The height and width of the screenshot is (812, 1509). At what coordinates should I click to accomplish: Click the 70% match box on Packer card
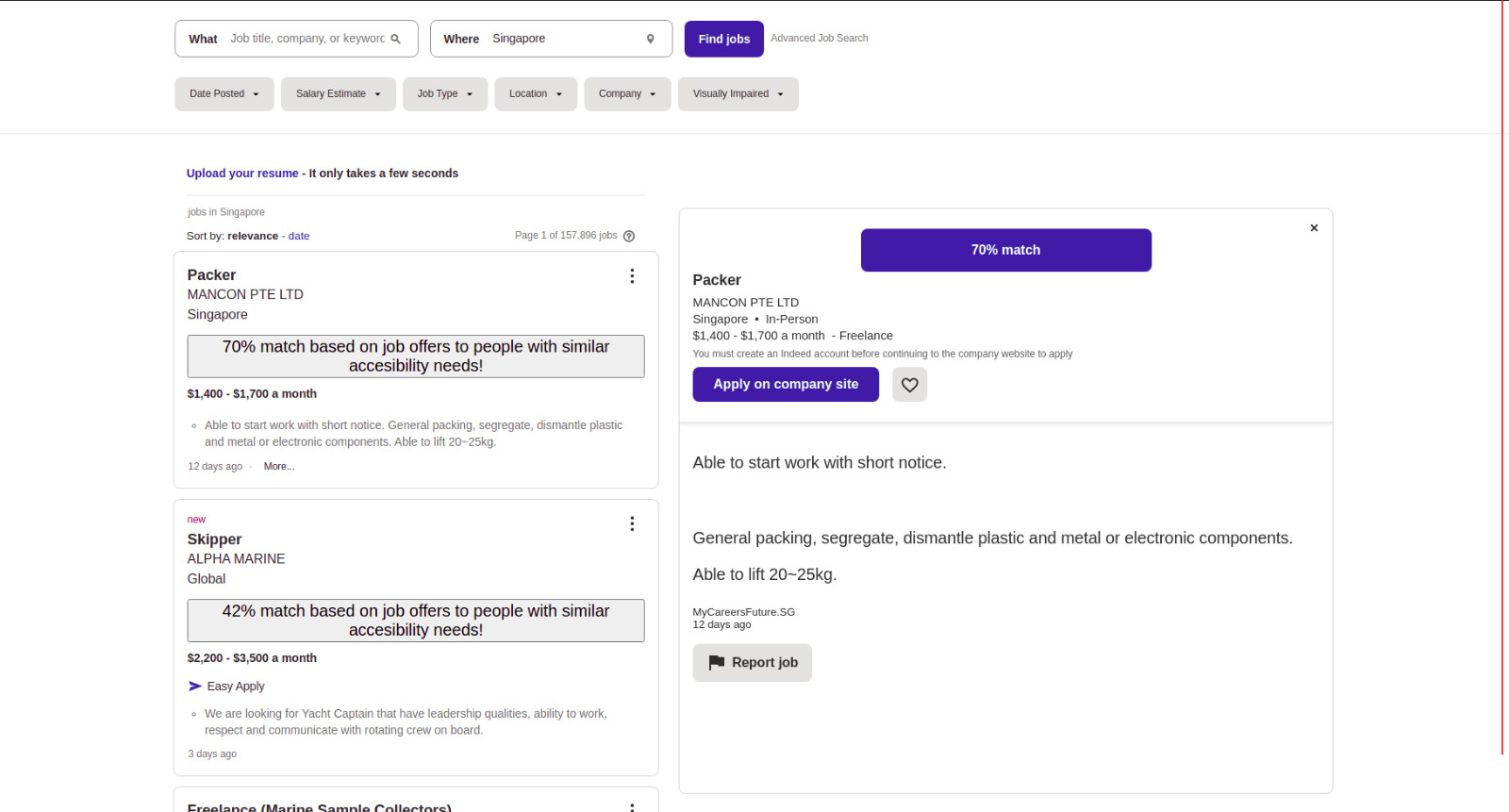[x=416, y=356]
